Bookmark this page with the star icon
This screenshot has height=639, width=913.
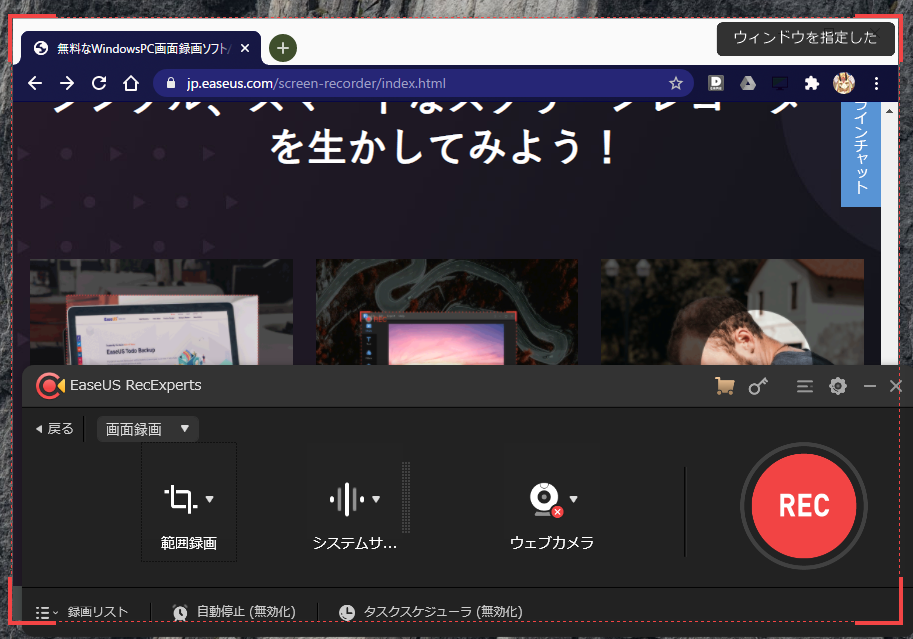pyautogui.click(x=675, y=83)
